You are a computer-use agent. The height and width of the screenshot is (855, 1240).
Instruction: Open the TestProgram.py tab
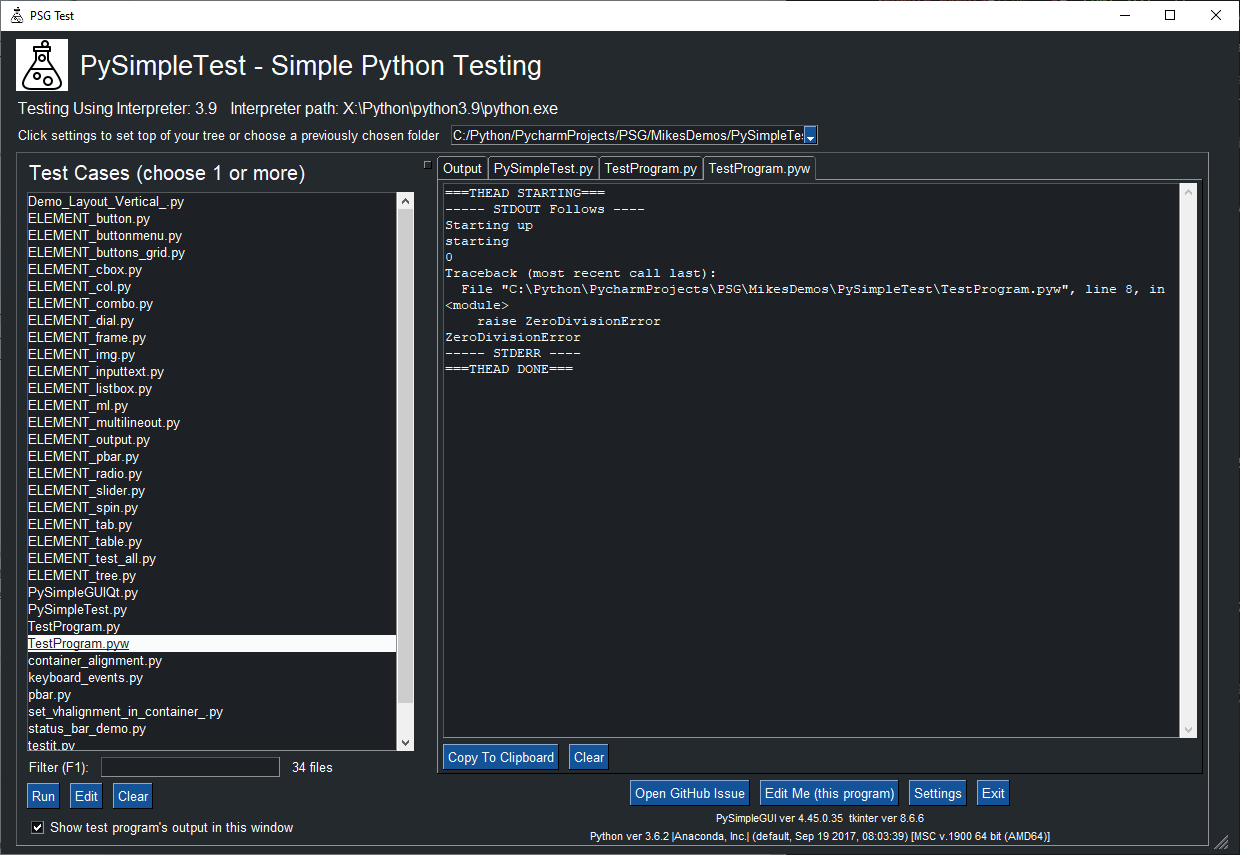650,168
